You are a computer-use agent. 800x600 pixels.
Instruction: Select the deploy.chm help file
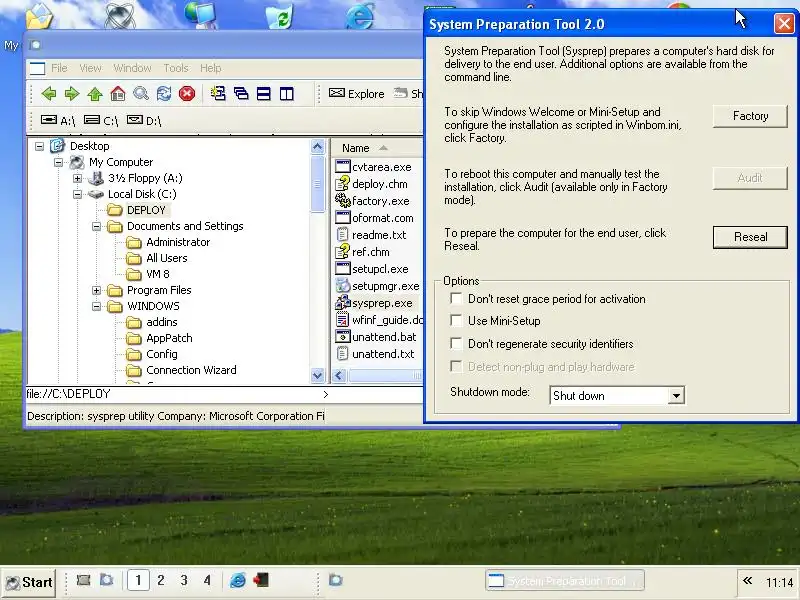coord(372,184)
